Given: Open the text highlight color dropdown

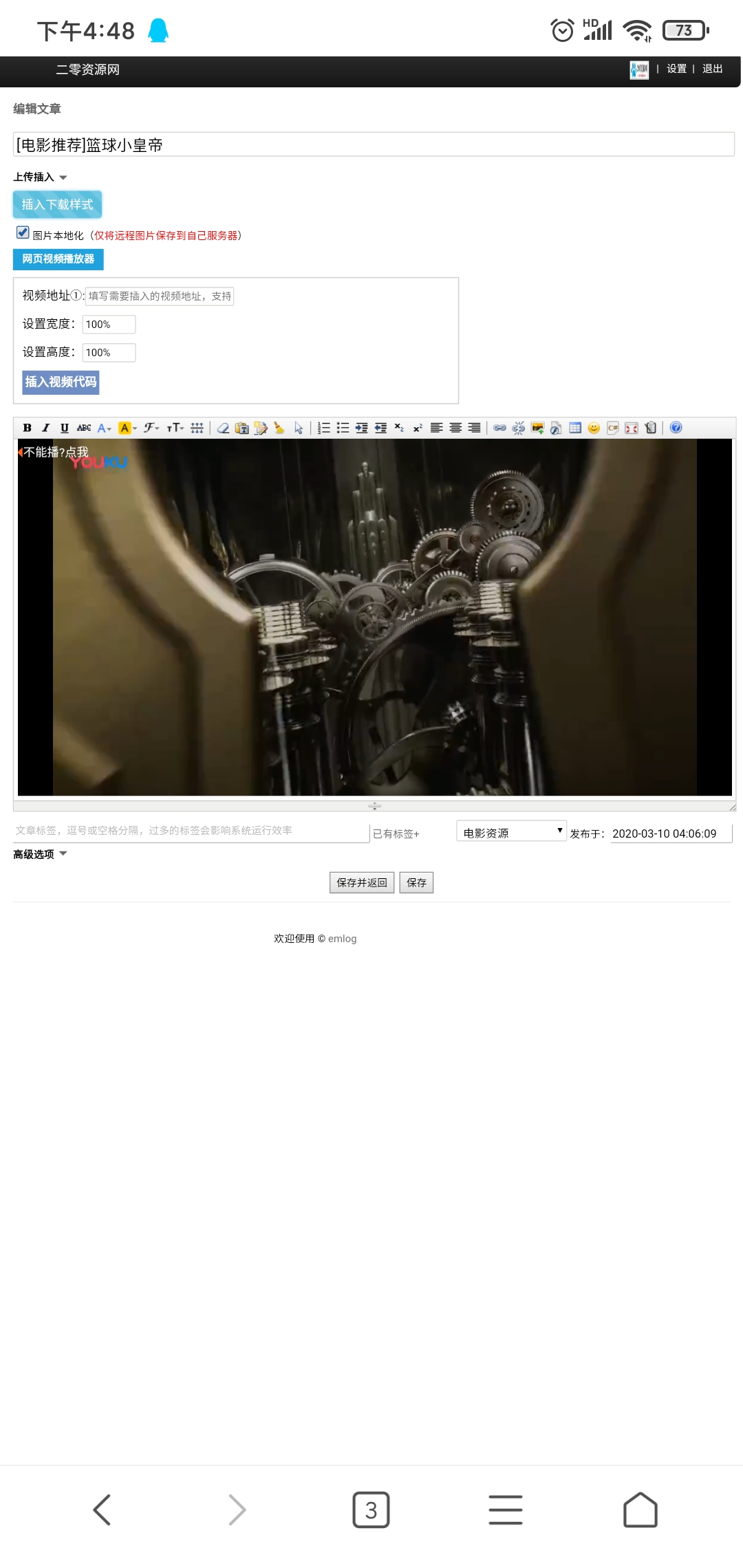Looking at the screenshot, I should click(x=127, y=428).
